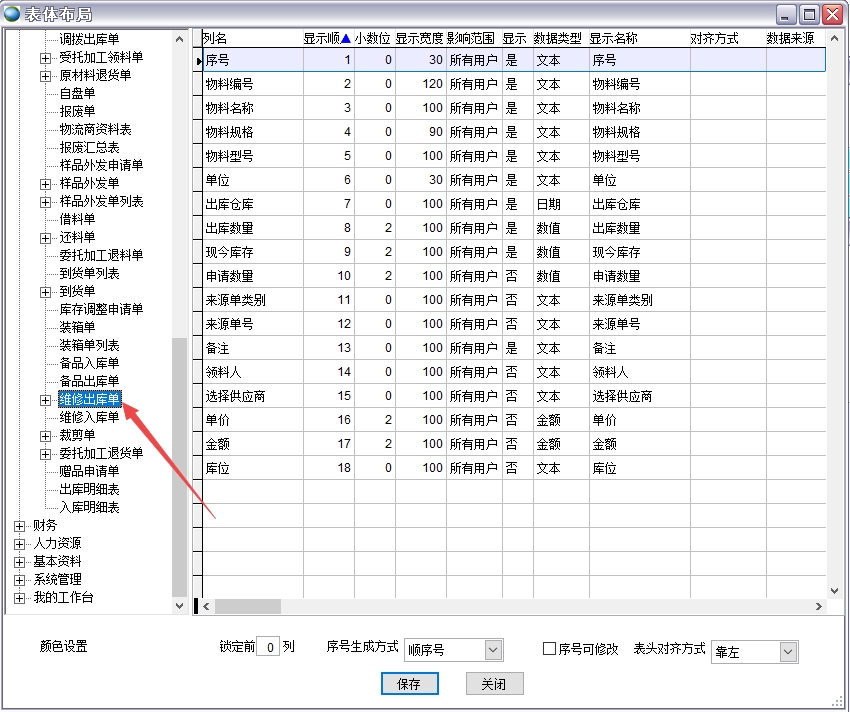Expand the 人力资源 tree node
850x712 pixels.
tap(19, 543)
